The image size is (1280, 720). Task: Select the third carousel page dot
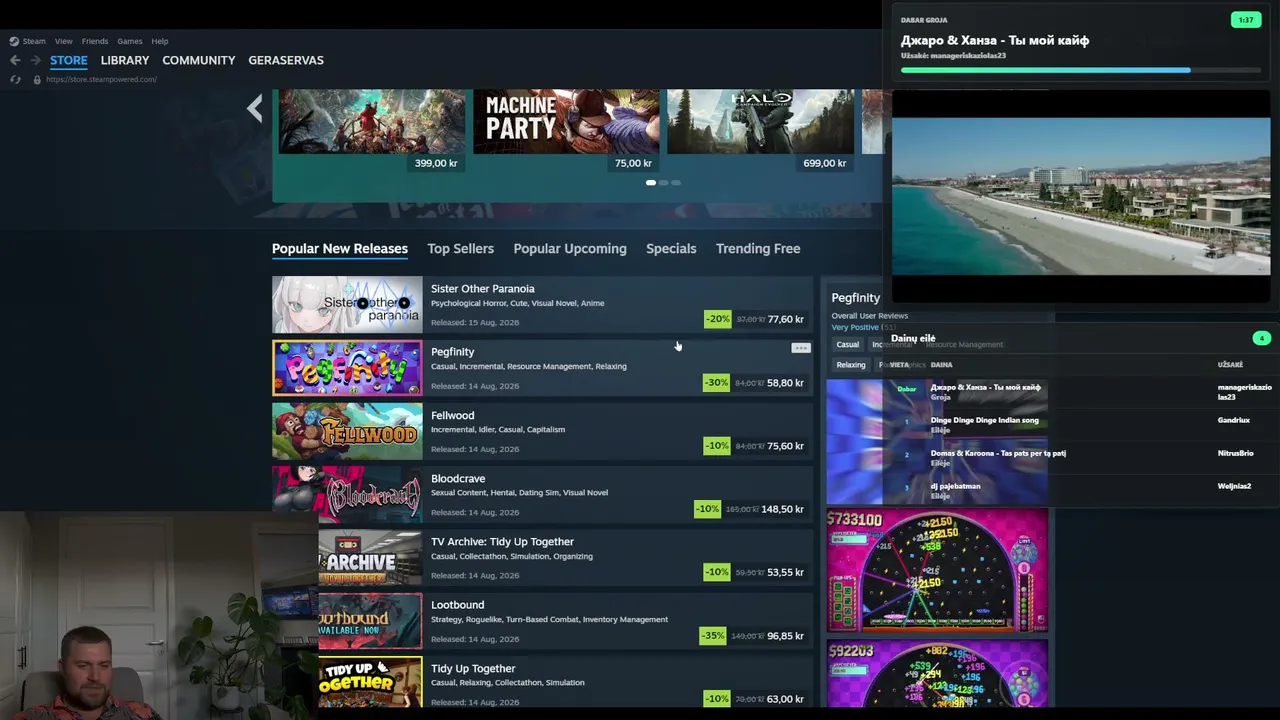675,183
